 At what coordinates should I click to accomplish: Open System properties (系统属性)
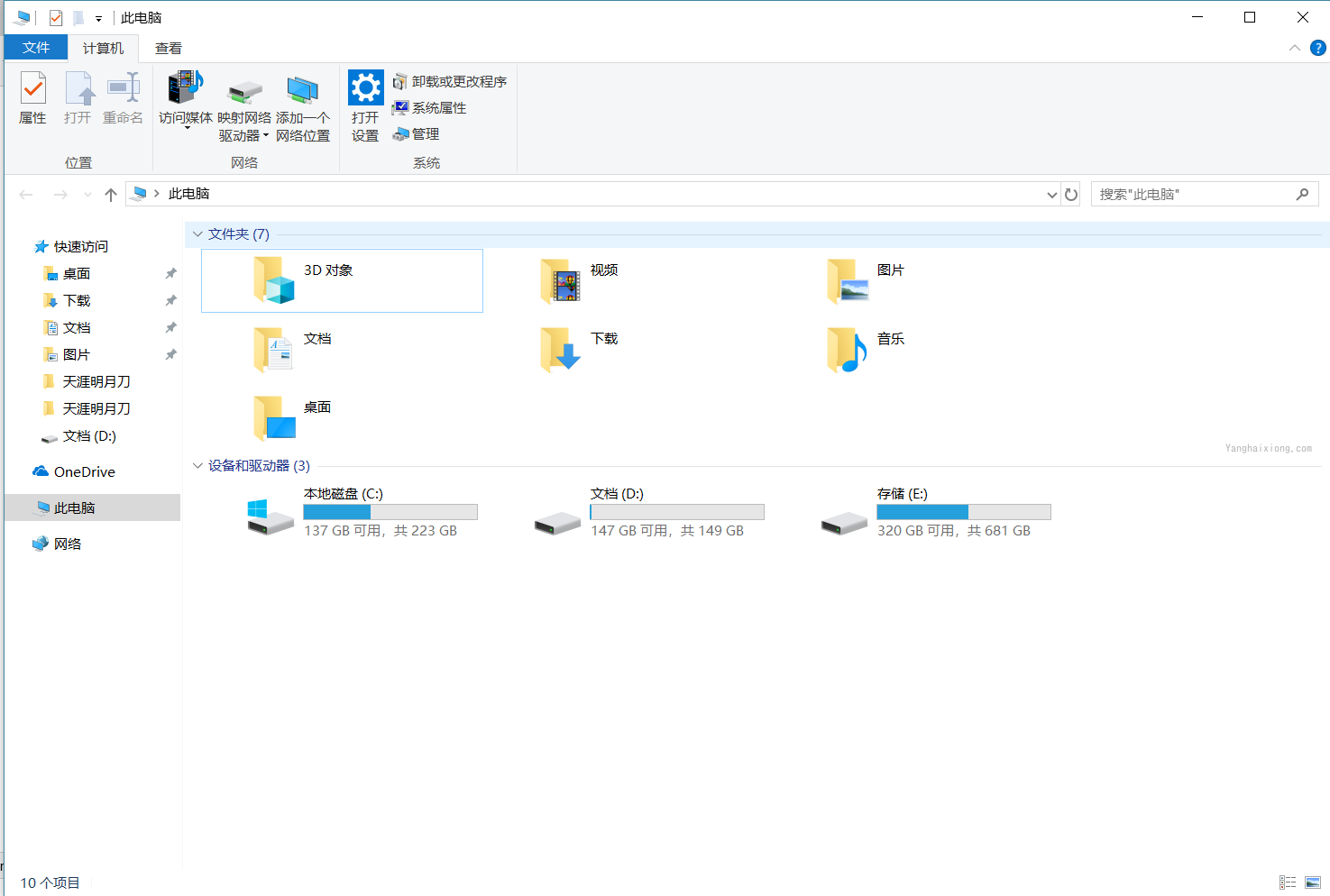pos(429,108)
